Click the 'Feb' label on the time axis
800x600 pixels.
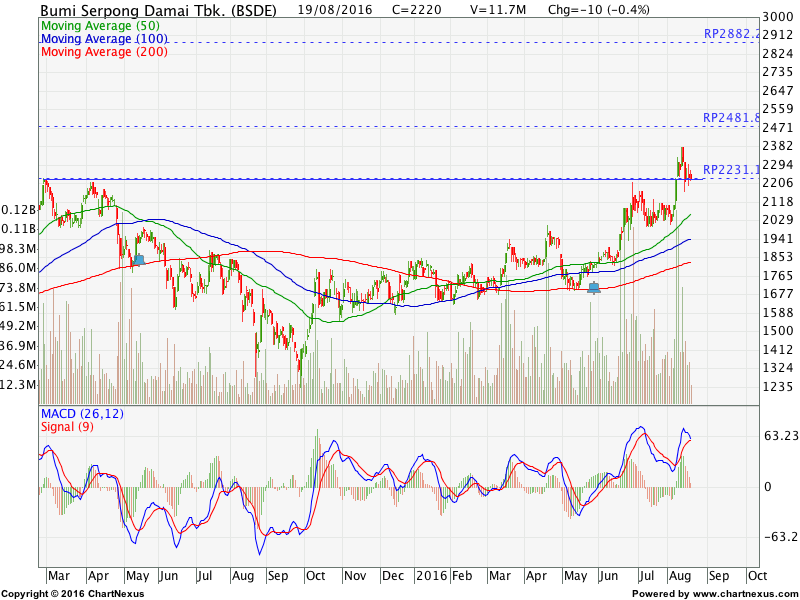[462, 576]
